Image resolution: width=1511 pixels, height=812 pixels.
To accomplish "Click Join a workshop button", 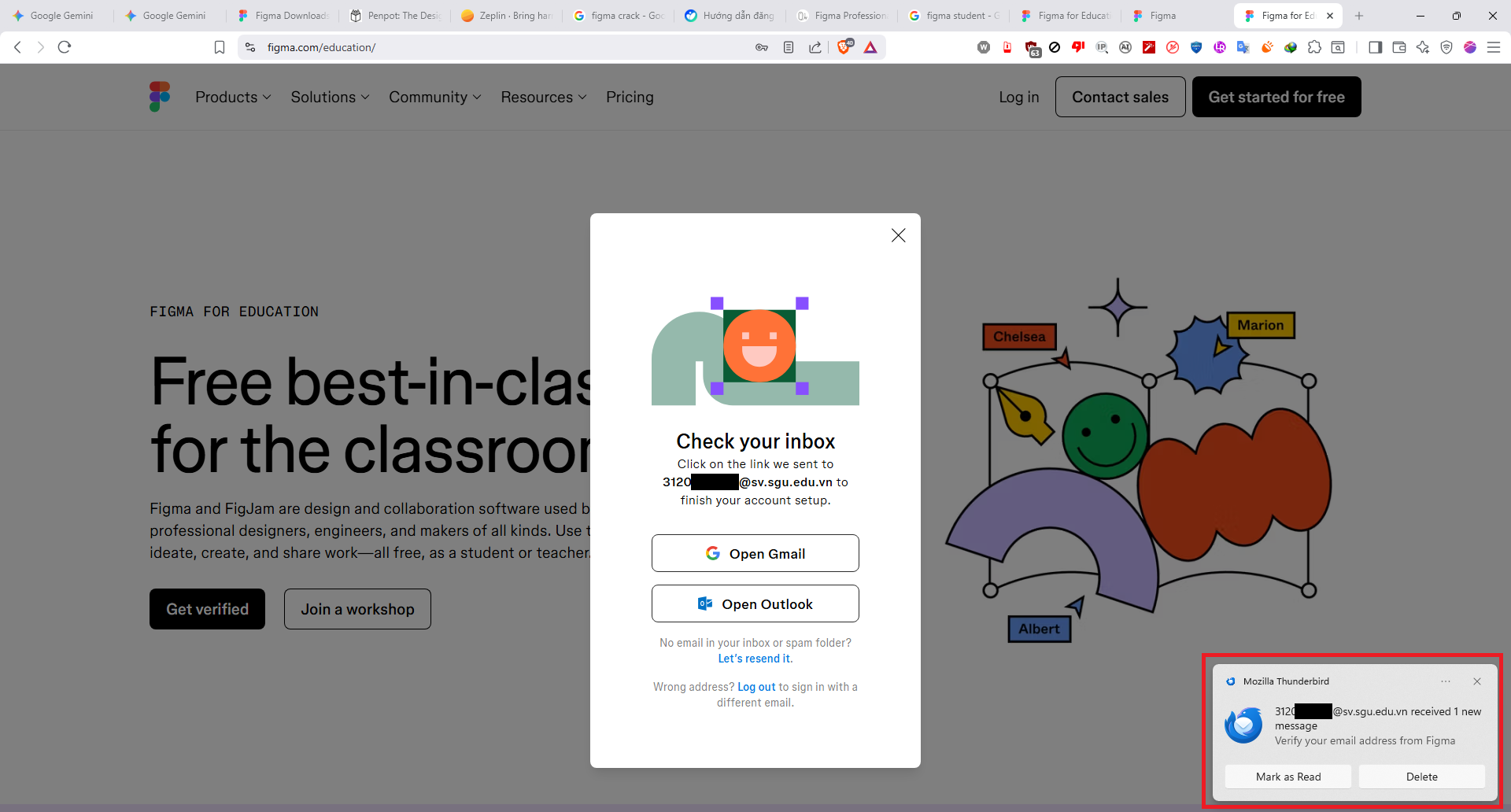I will pos(357,609).
